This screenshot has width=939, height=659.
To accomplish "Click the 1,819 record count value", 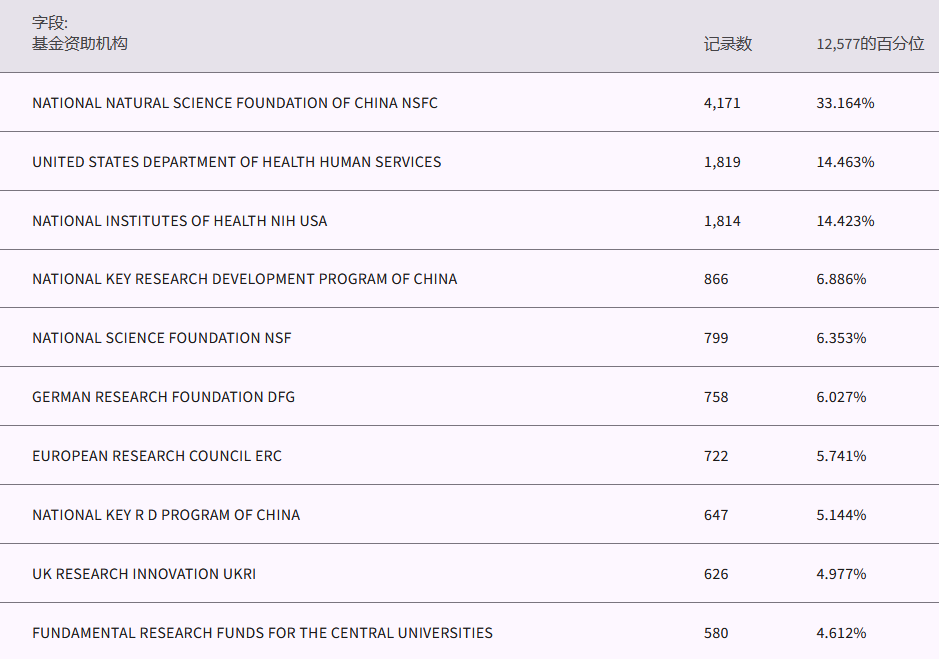I will [x=722, y=162].
